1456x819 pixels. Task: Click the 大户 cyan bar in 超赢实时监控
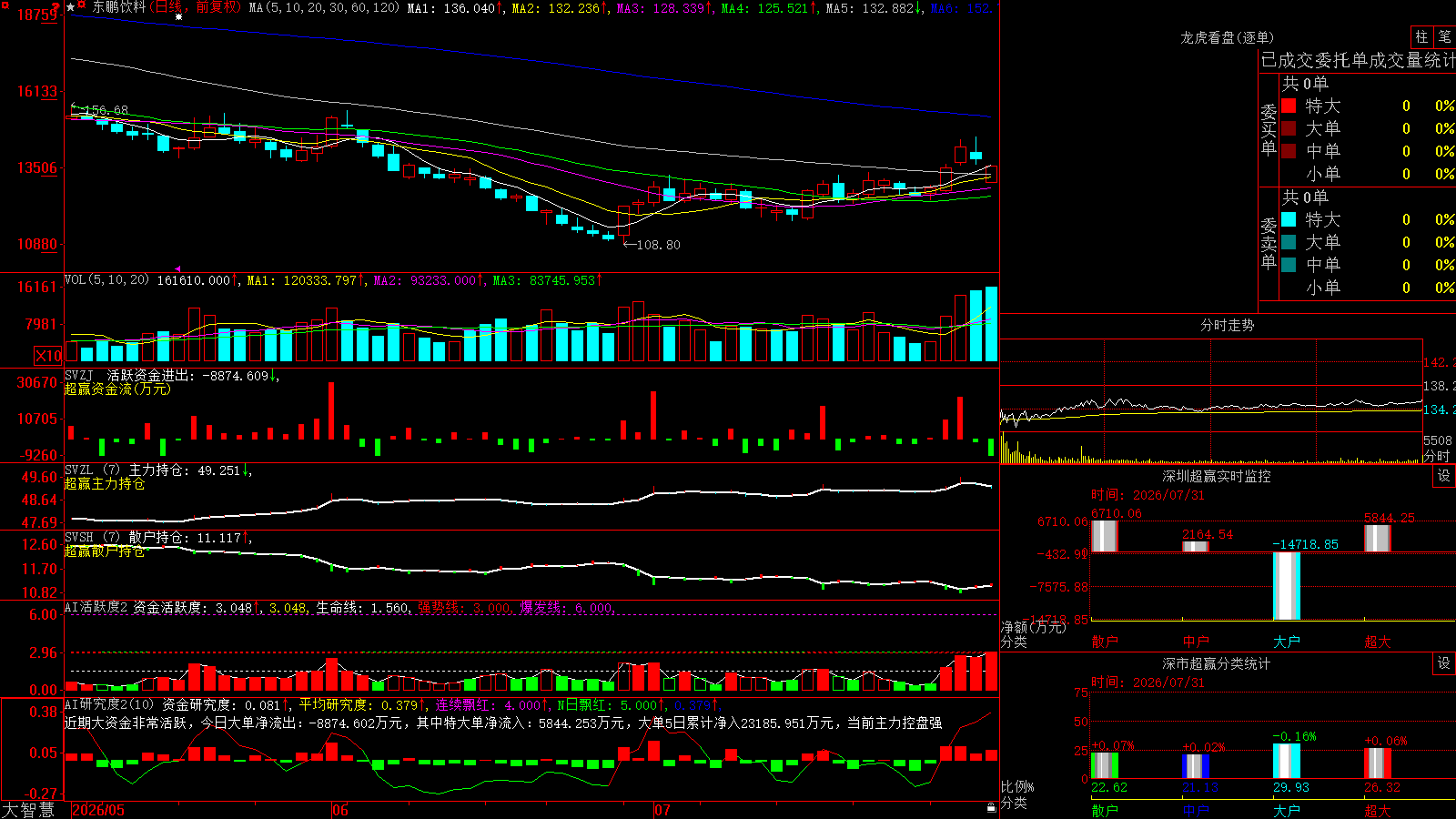[x=1287, y=586]
